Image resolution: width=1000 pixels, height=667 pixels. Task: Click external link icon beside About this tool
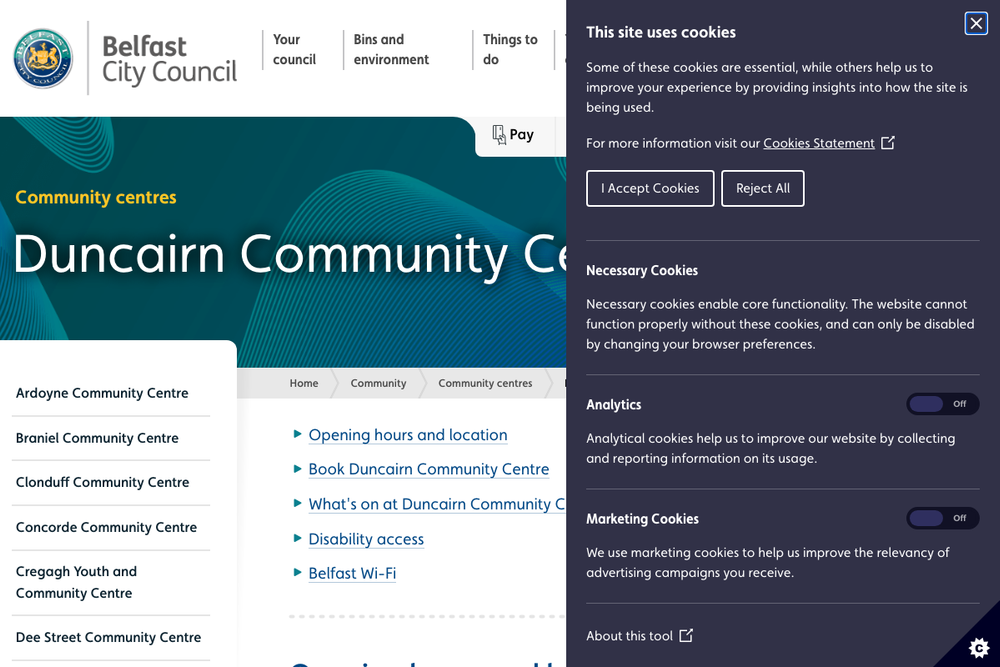(686, 636)
